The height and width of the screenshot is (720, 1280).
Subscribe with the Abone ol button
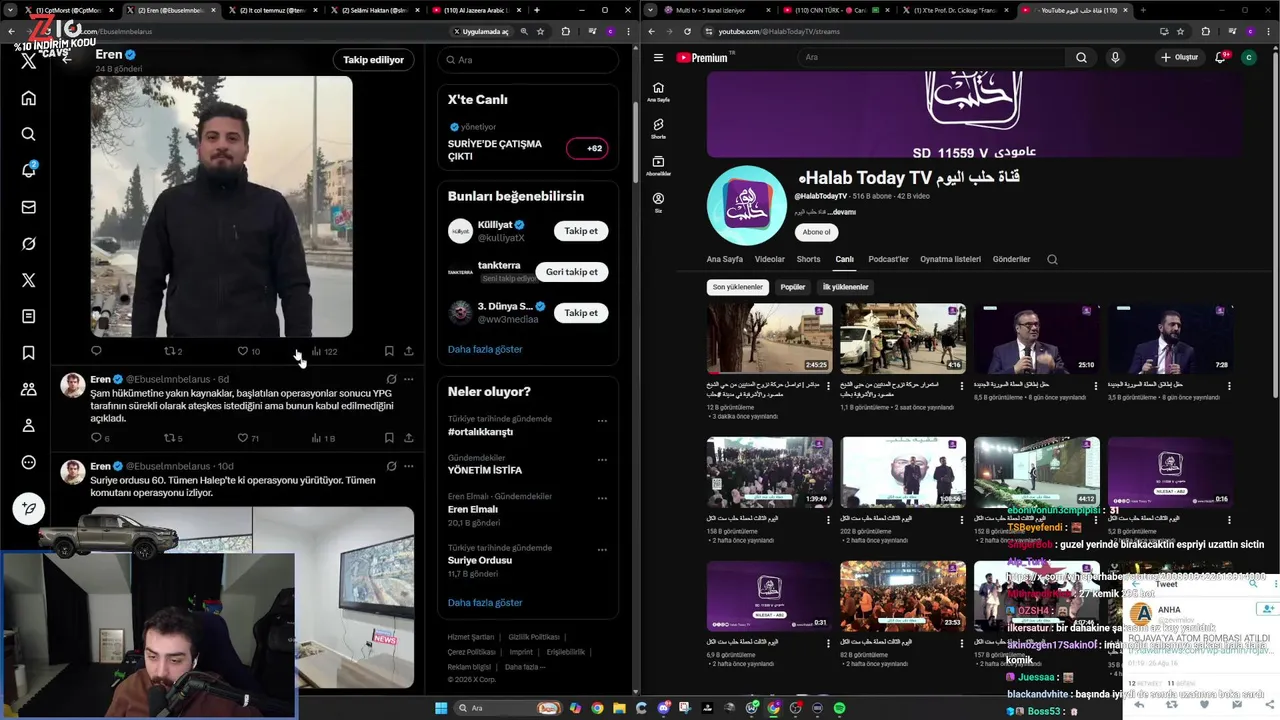(x=816, y=232)
